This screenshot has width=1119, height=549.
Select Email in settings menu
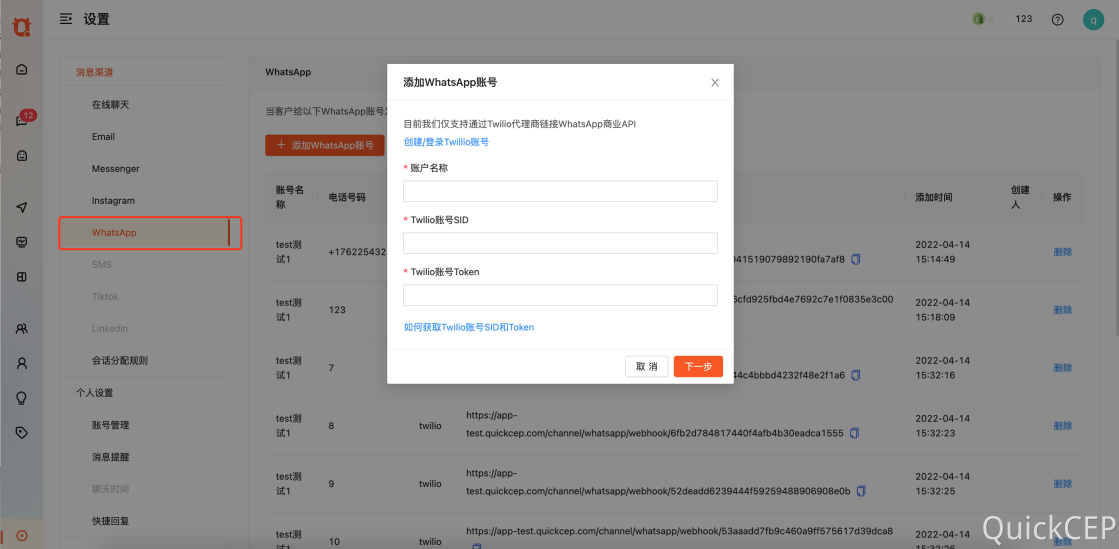pyautogui.click(x=103, y=136)
